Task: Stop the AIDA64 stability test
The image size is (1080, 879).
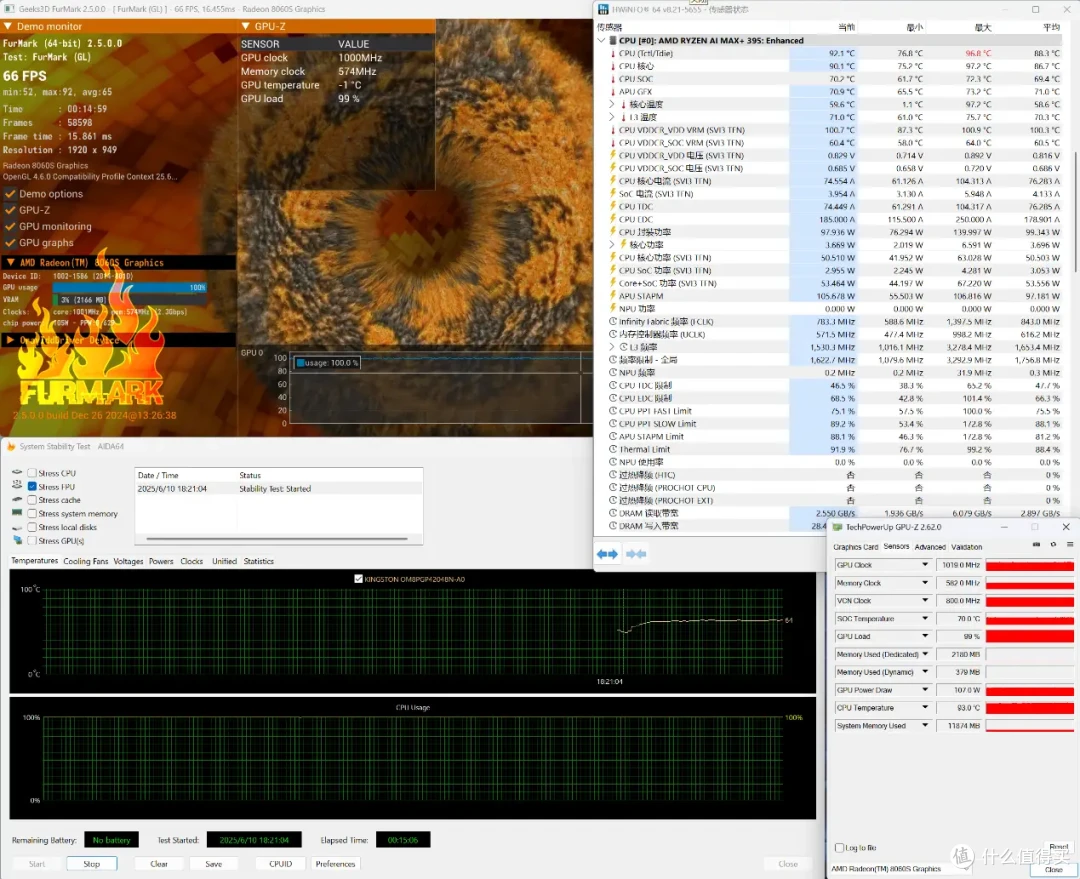Action: coord(92,864)
